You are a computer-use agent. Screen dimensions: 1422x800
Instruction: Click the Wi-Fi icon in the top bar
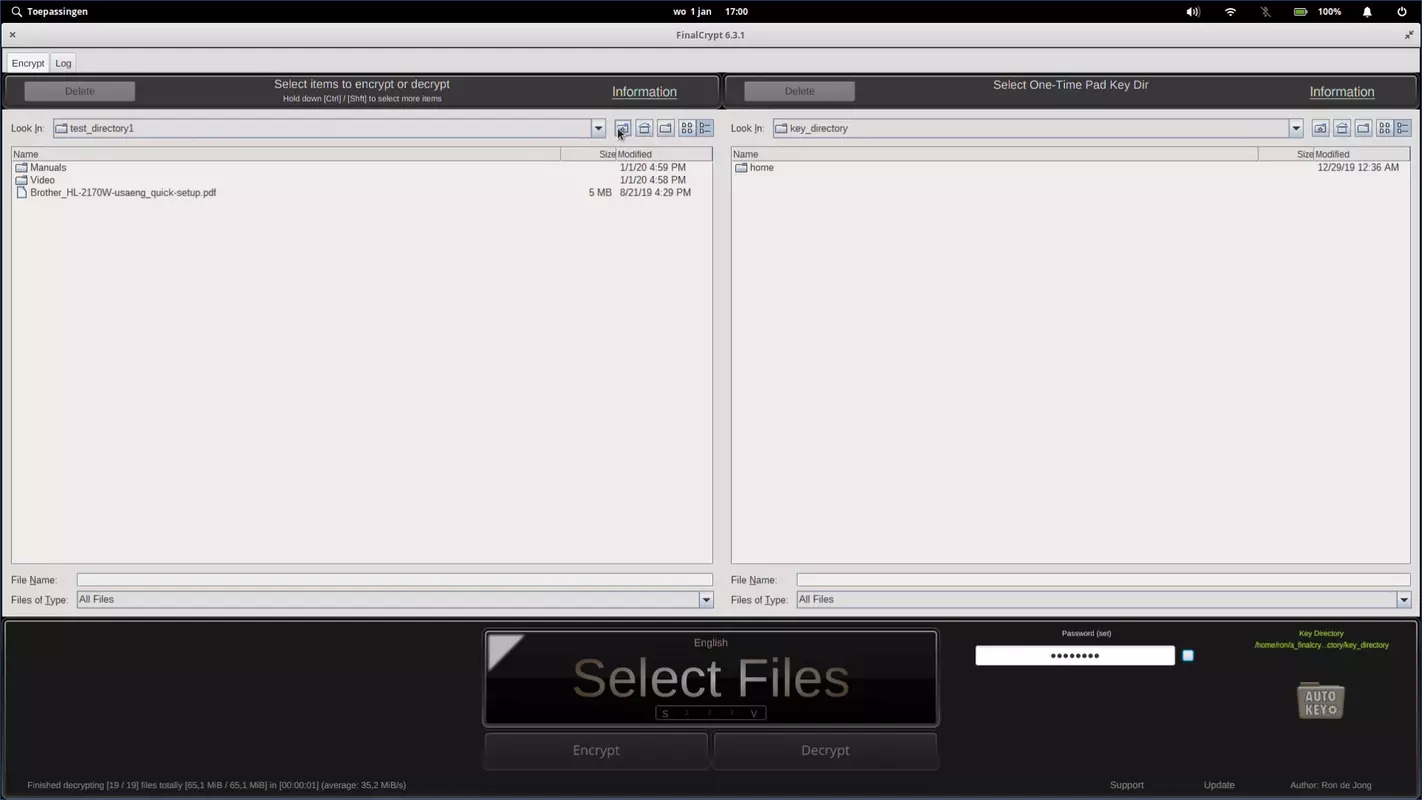tap(1230, 12)
